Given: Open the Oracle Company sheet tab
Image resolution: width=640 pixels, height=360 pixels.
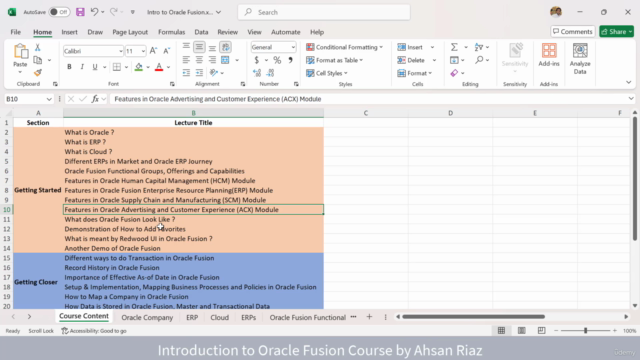Looking at the screenshot, I should [x=147, y=317].
